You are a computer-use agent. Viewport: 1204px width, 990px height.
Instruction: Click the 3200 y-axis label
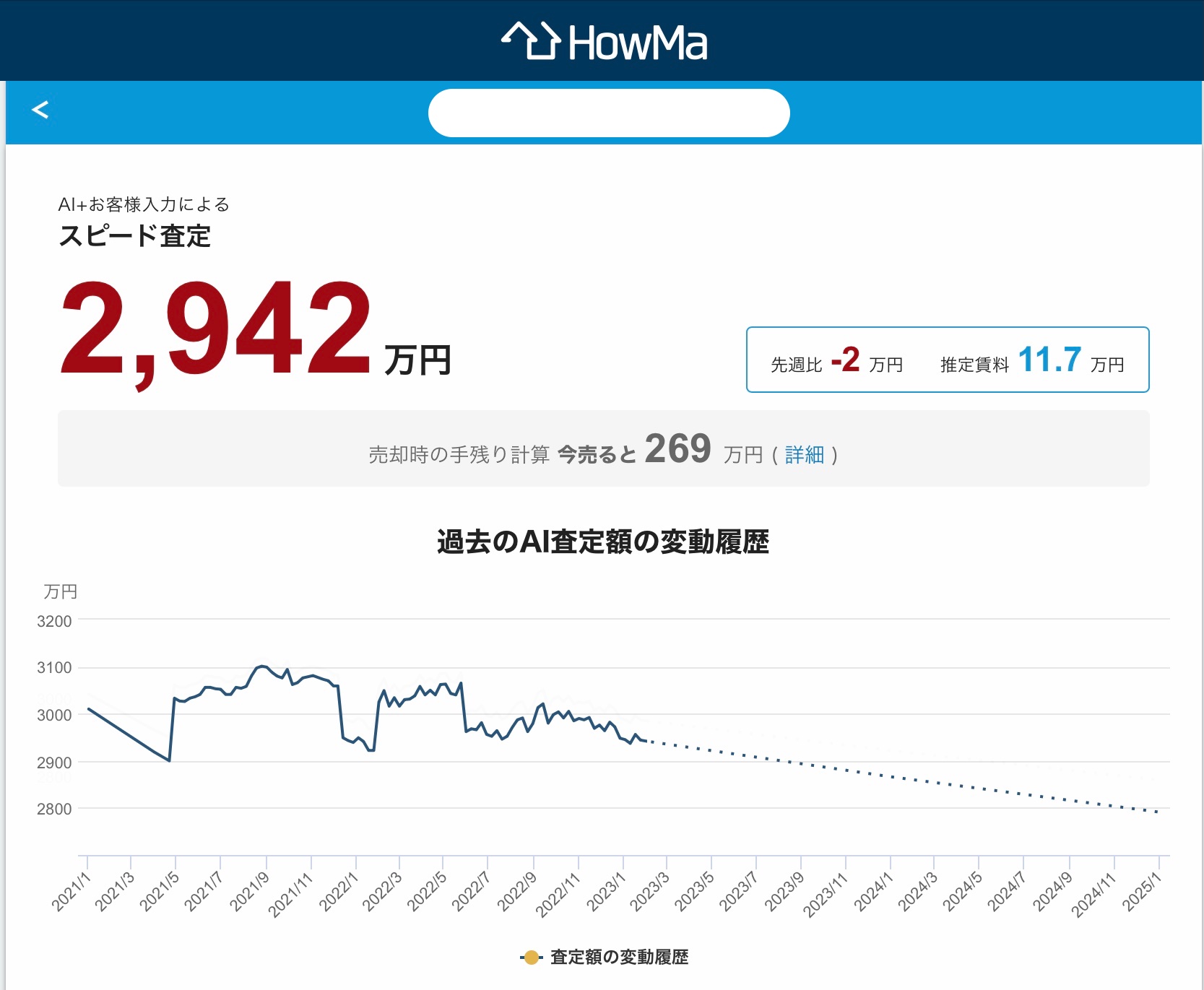click(54, 621)
